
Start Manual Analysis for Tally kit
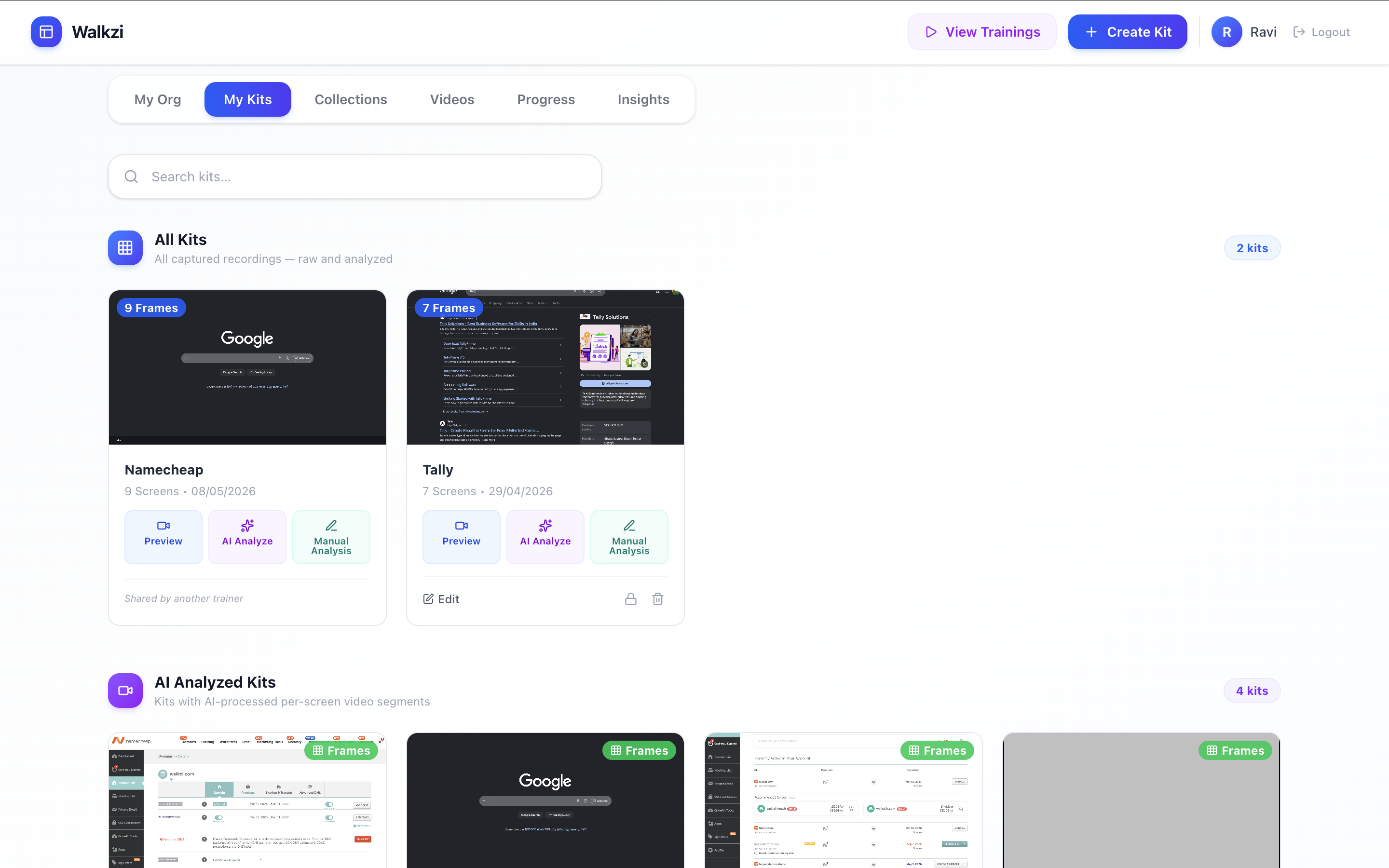click(x=629, y=537)
